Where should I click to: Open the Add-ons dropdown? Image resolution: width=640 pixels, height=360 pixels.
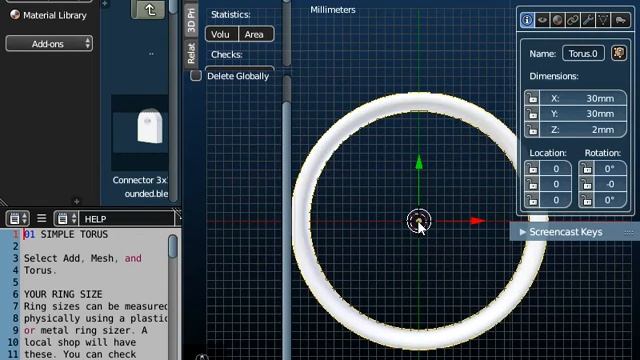[x=49, y=43]
